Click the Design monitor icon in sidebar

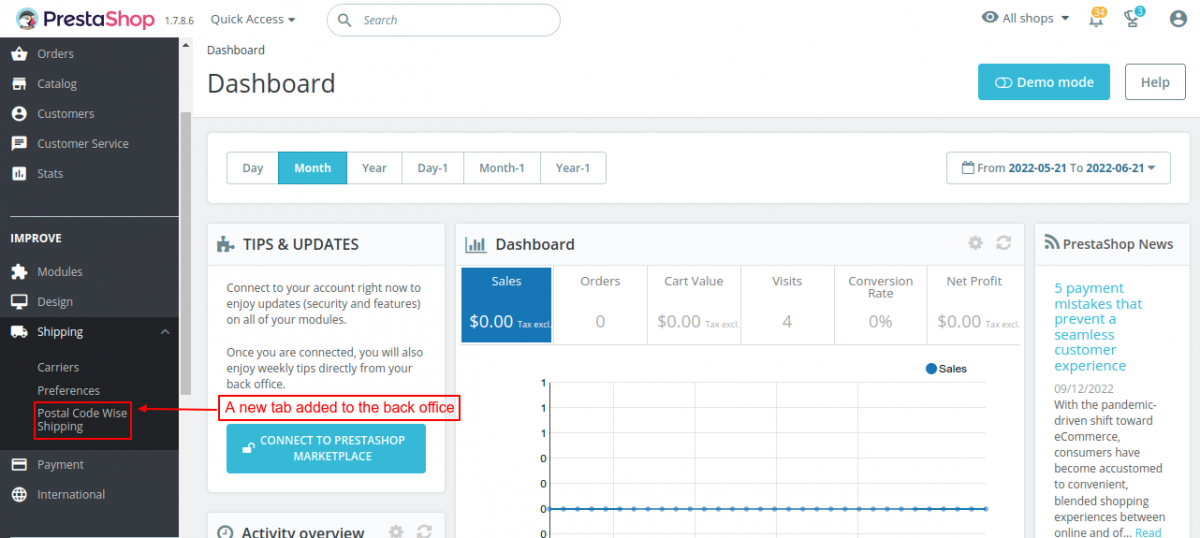(x=19, y=302)
